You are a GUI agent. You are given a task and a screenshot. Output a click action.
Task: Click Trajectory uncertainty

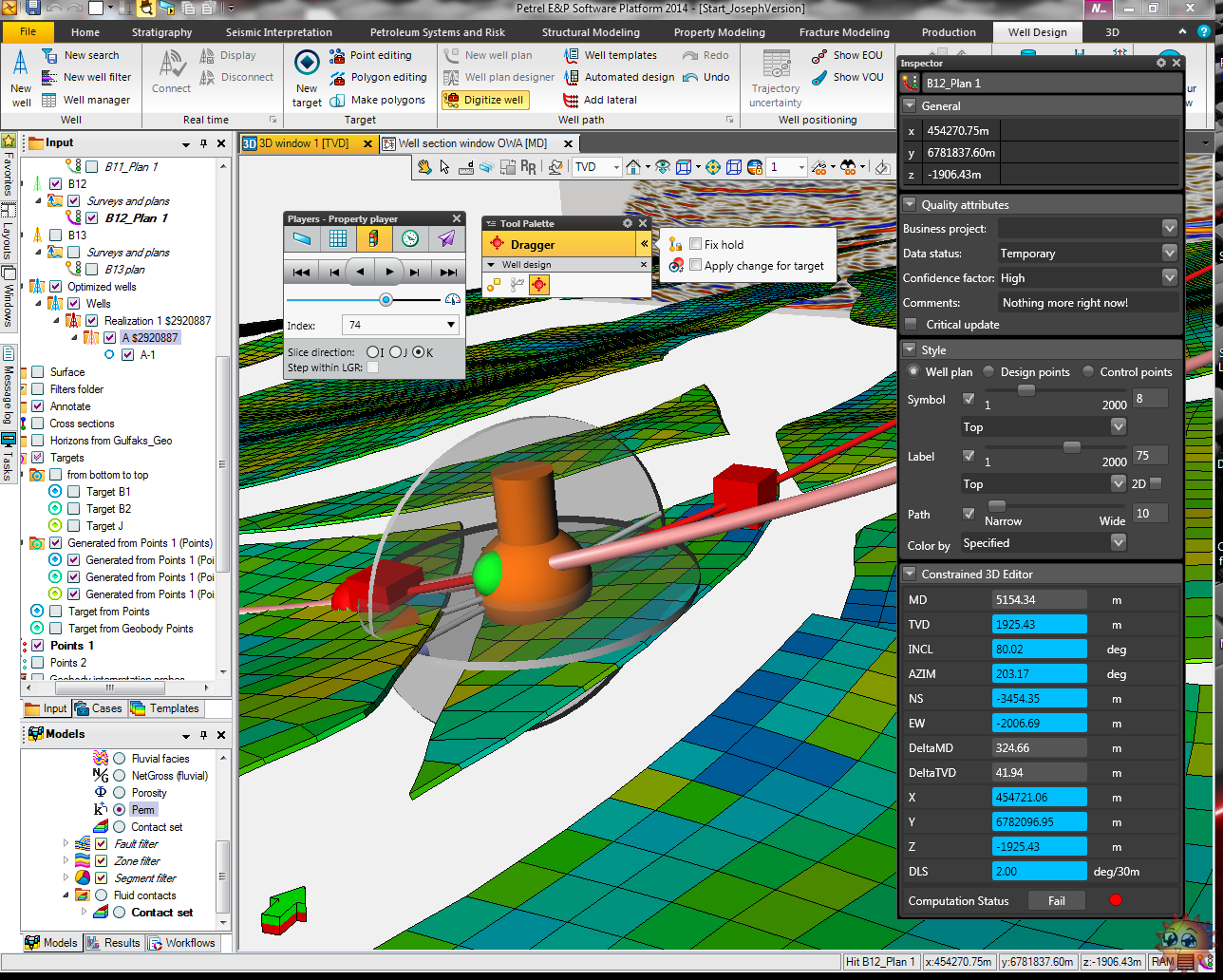[776, 78]
